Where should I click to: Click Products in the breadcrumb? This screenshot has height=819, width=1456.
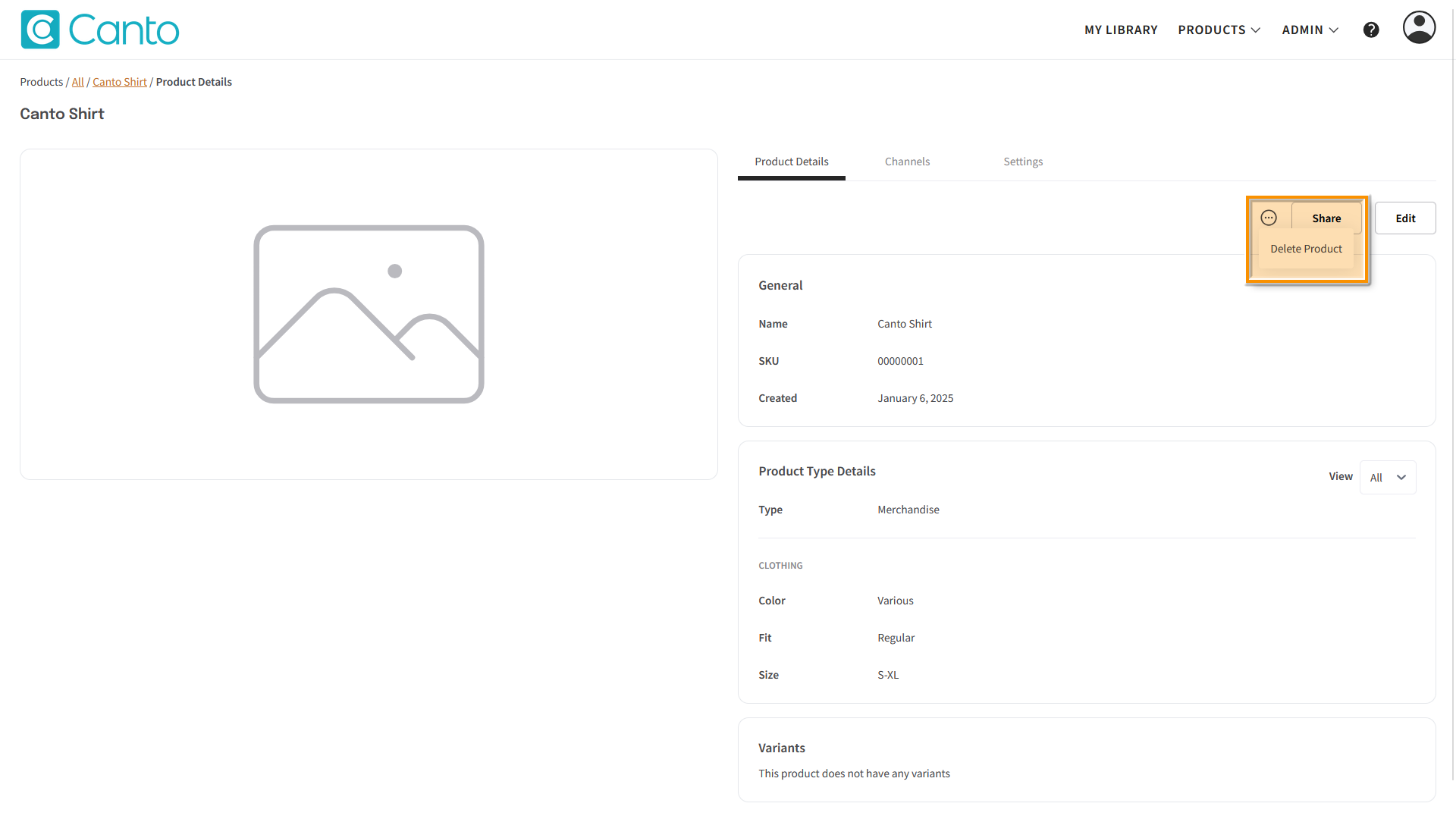pos(42,82)
